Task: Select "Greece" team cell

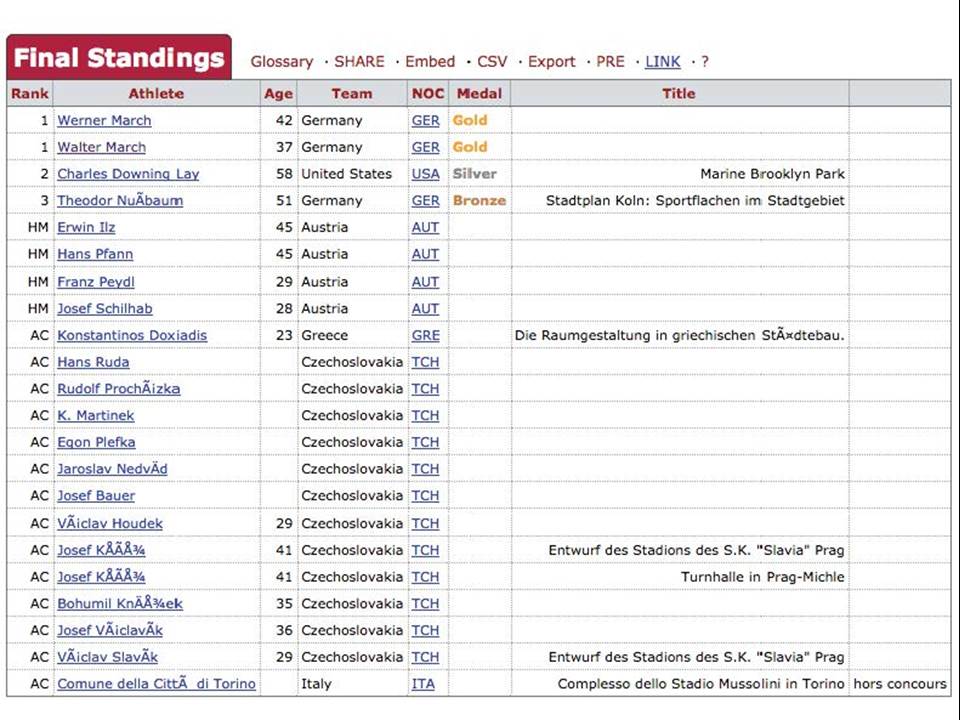Action: click(x=324, y=336)
